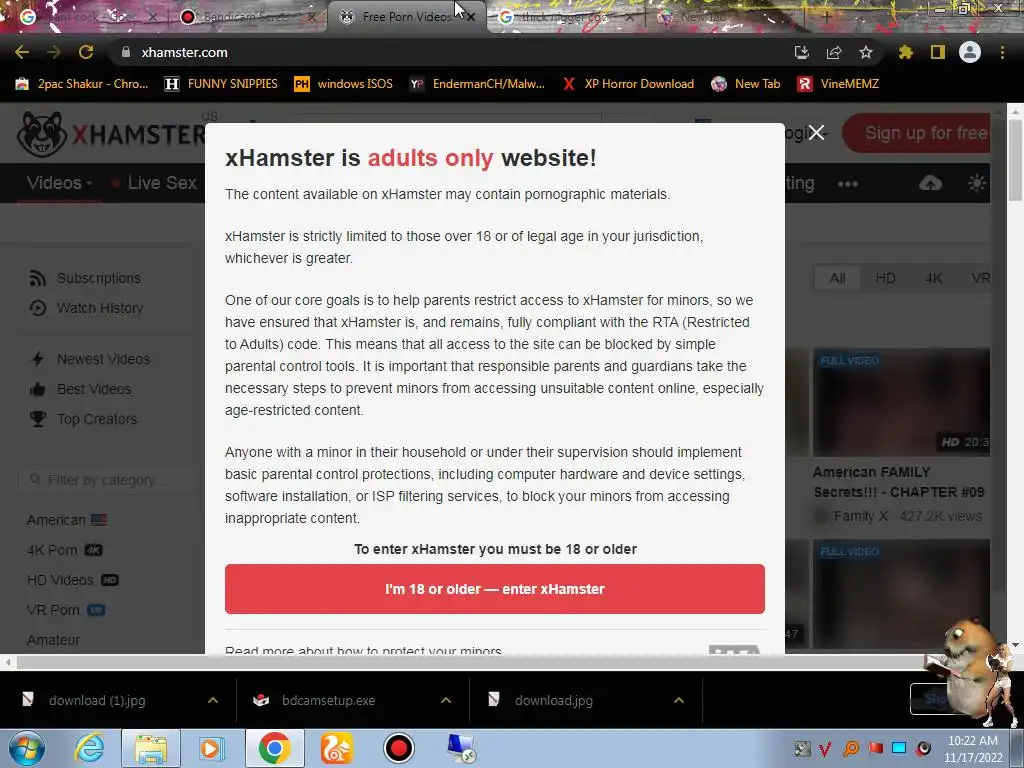Click I'm 18 or older enter button
This screenshot has width=1024, height=768.
pyautogui.click(x=494, y=589)
